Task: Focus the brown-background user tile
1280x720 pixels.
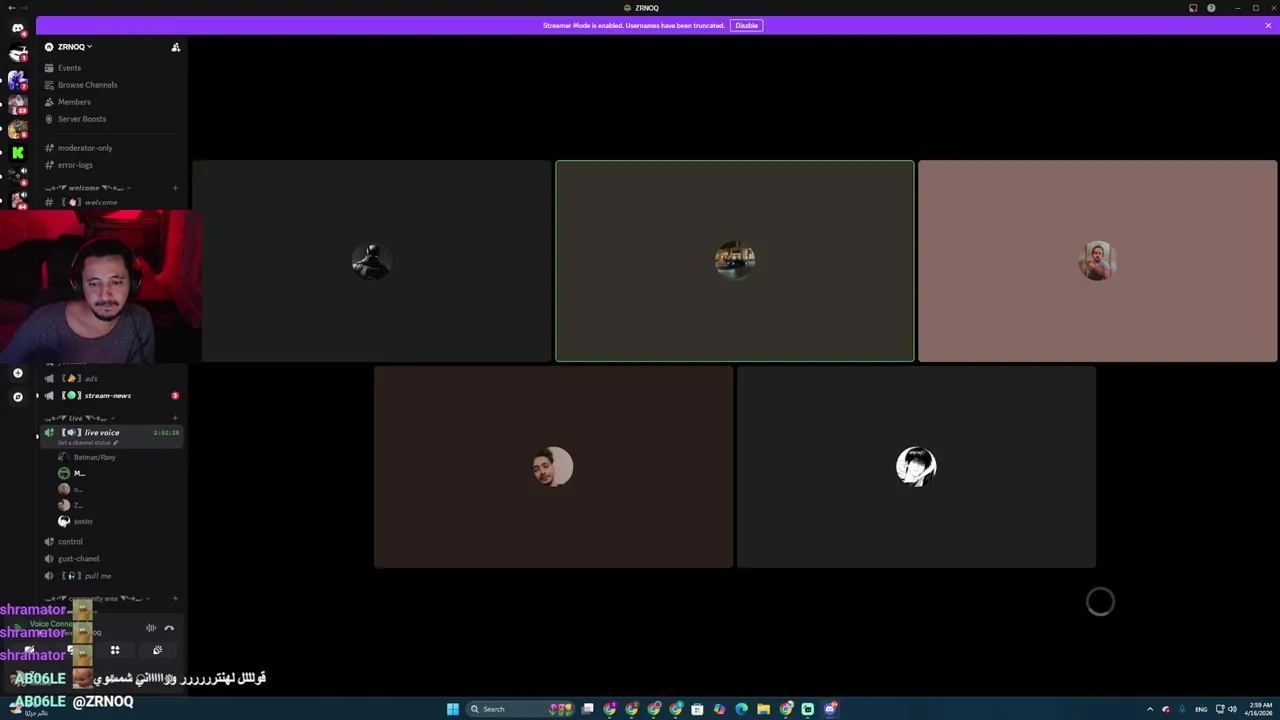Action: [x=553, y=467]
